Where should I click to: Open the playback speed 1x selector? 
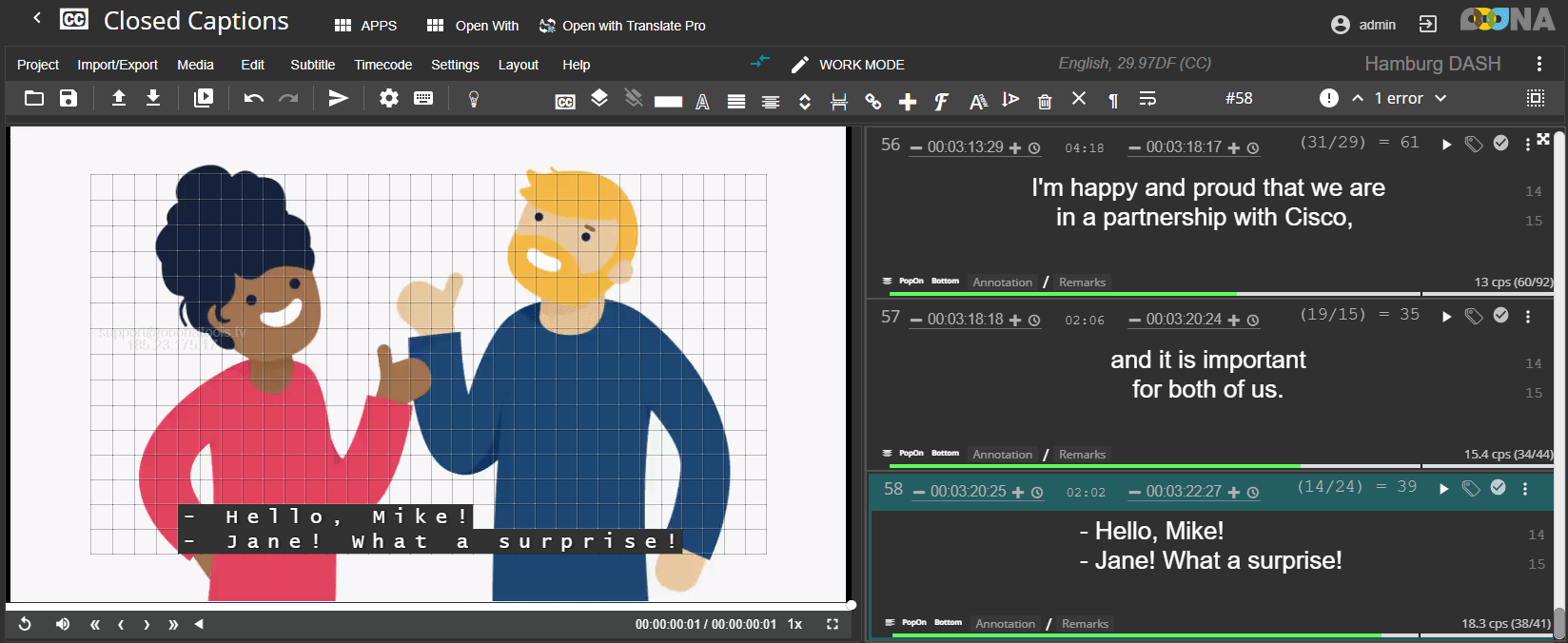(x=794, y=624)
